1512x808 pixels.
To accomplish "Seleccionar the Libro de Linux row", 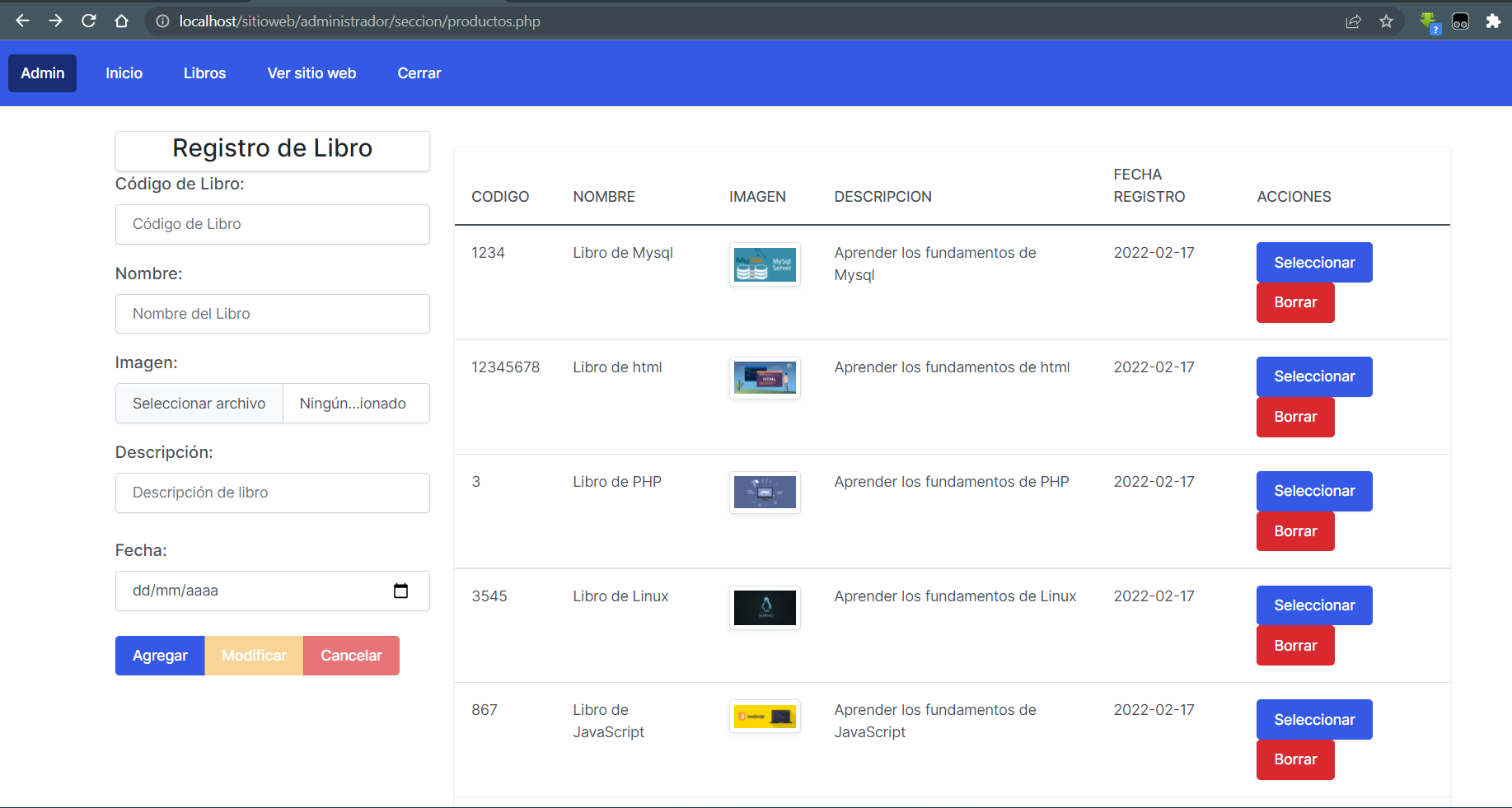I will point(1314,605).
